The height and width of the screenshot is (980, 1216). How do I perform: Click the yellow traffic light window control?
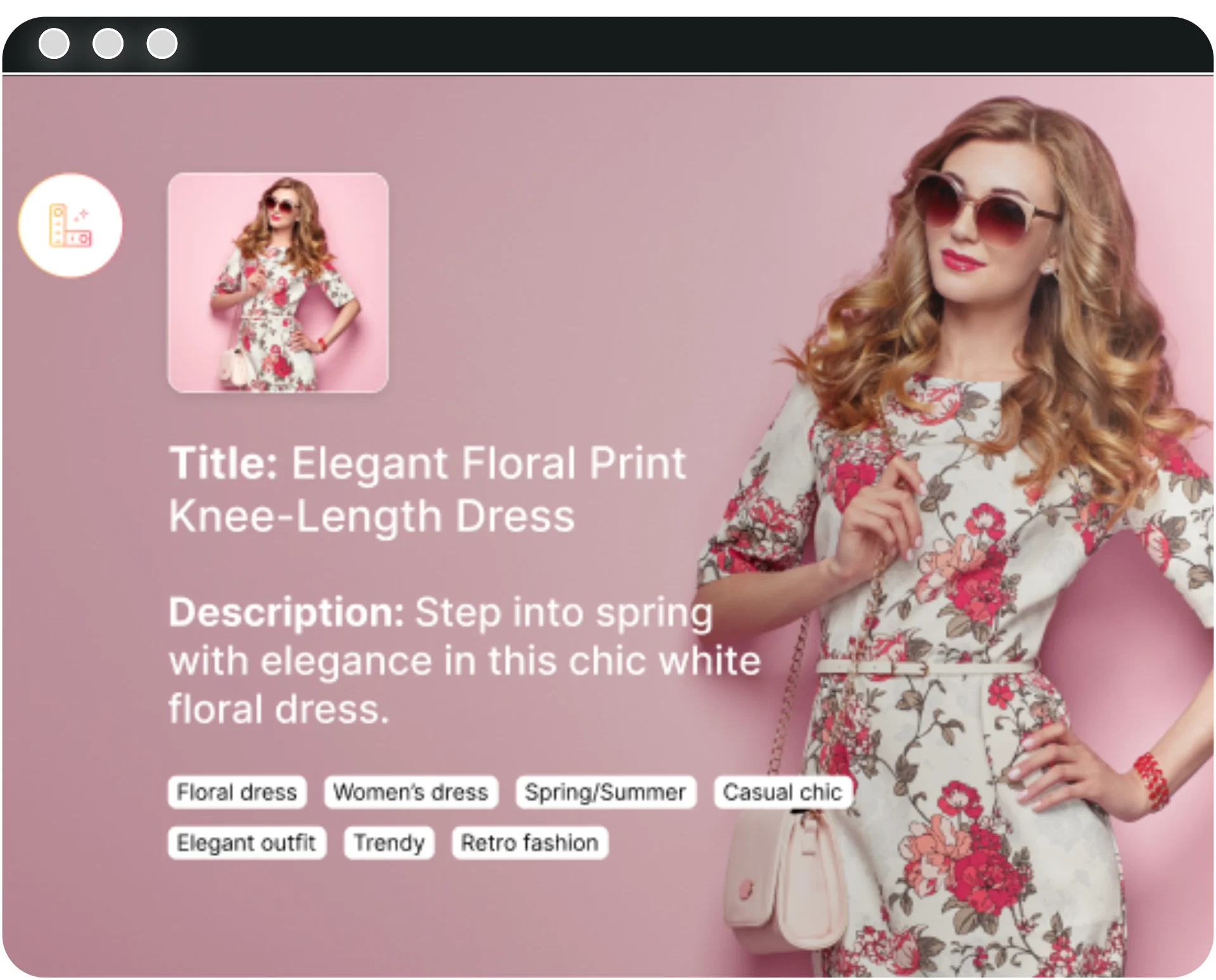pyautogui.click(x=109, y=44)
